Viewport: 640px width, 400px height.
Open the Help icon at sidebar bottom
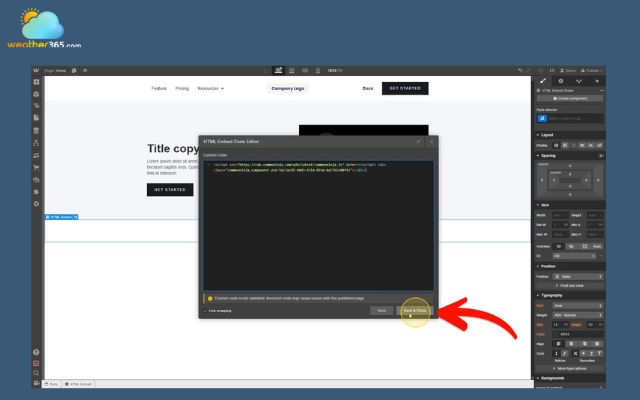pos(36,352)
